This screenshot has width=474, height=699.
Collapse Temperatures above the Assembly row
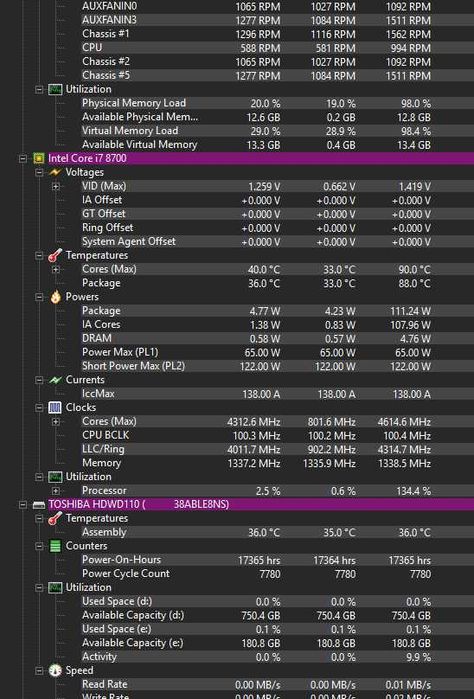39,518
